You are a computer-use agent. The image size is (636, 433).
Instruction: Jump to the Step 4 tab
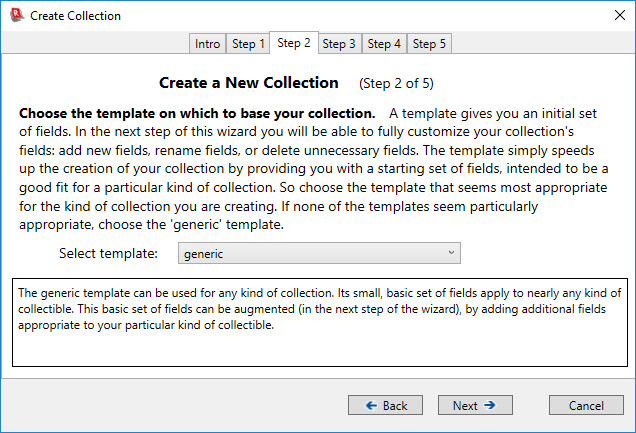tap(384, 44)
